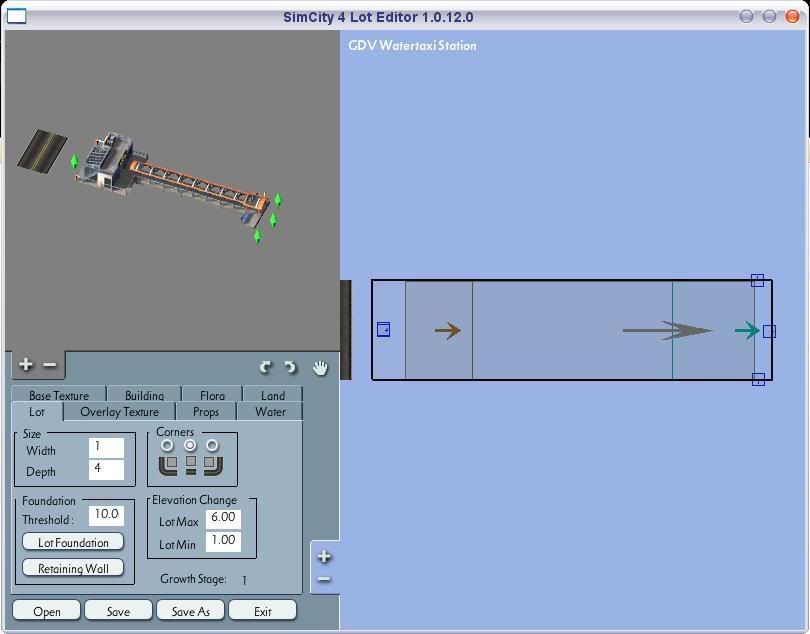Image resolution: width=810 pixels, height=634 pixels.
Task: Click the Exit button
Action: point(262,611)
